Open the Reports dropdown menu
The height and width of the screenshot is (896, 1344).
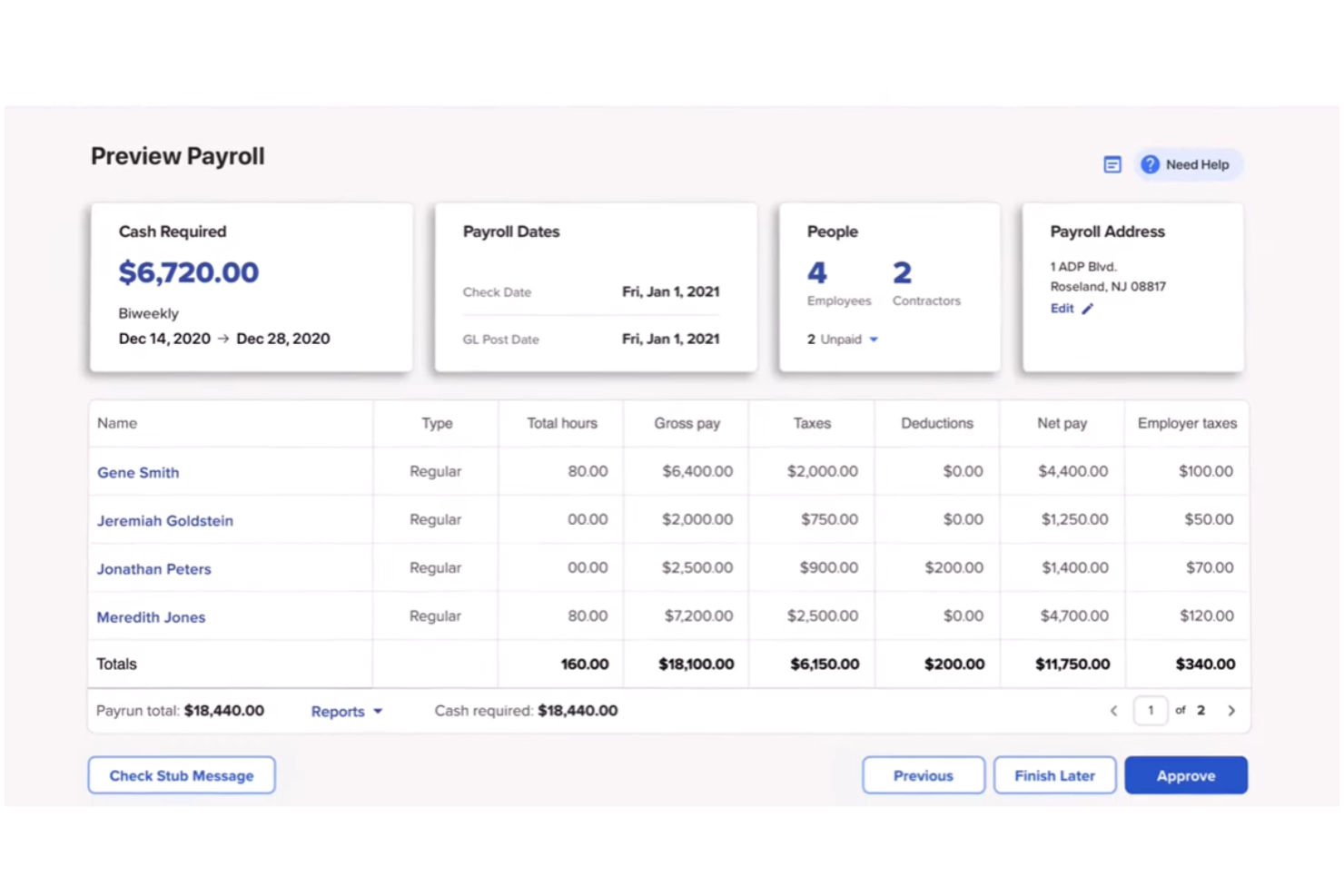pos(347,712)
